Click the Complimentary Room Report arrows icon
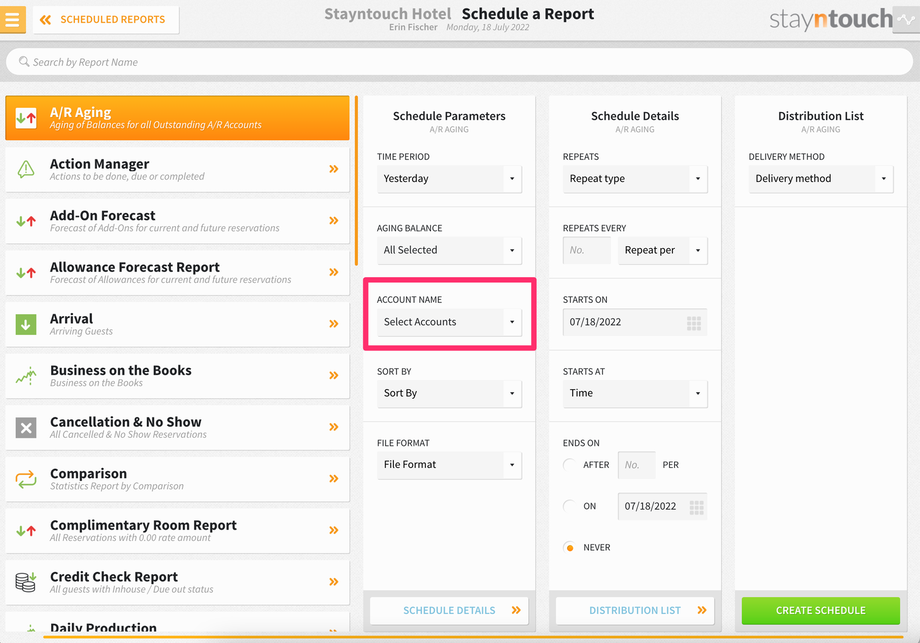 coord(26,531)
